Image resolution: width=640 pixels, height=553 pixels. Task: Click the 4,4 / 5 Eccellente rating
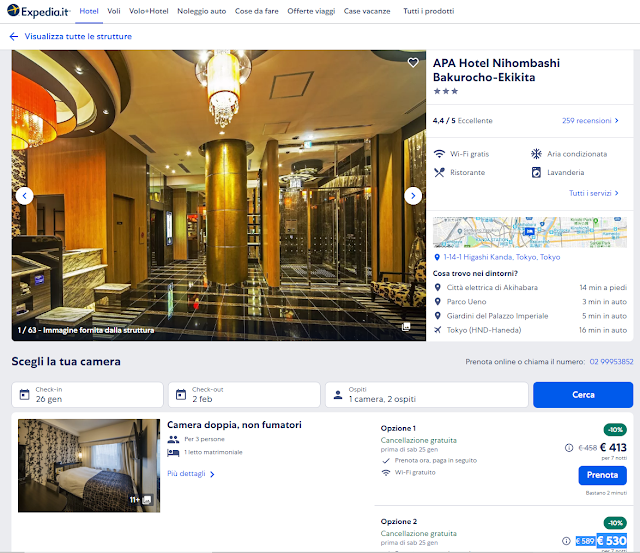coord(462,120)
